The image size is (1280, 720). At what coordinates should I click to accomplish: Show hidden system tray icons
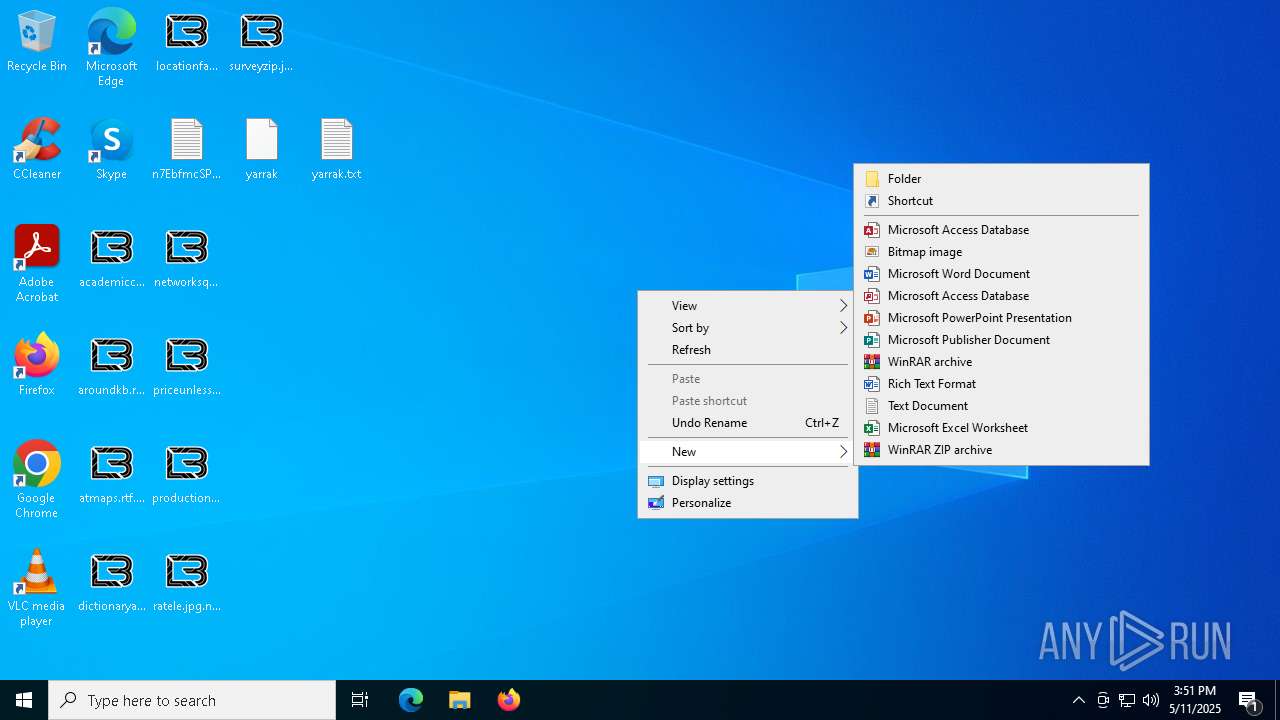coord(1079,700)
